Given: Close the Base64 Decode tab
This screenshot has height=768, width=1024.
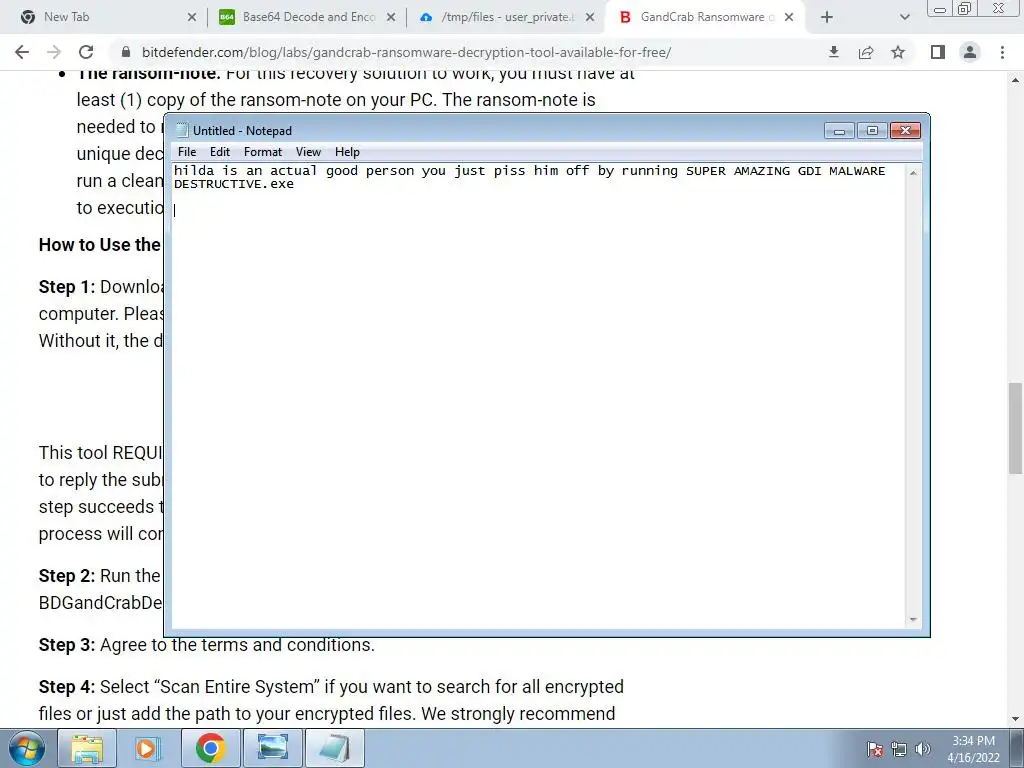Looking at the screenshot, I should 391,18.
